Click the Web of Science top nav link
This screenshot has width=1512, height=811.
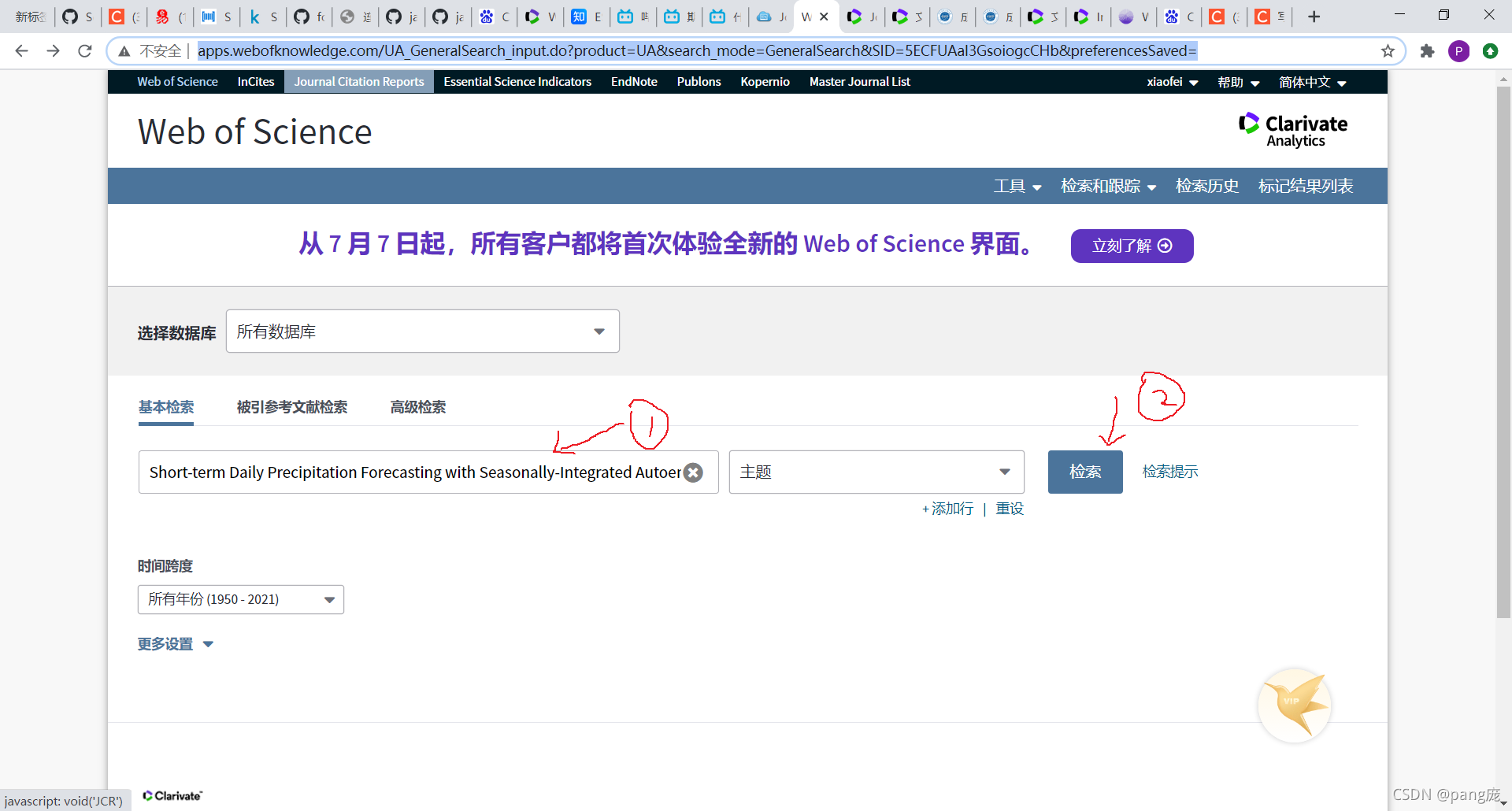click(177, 82)
